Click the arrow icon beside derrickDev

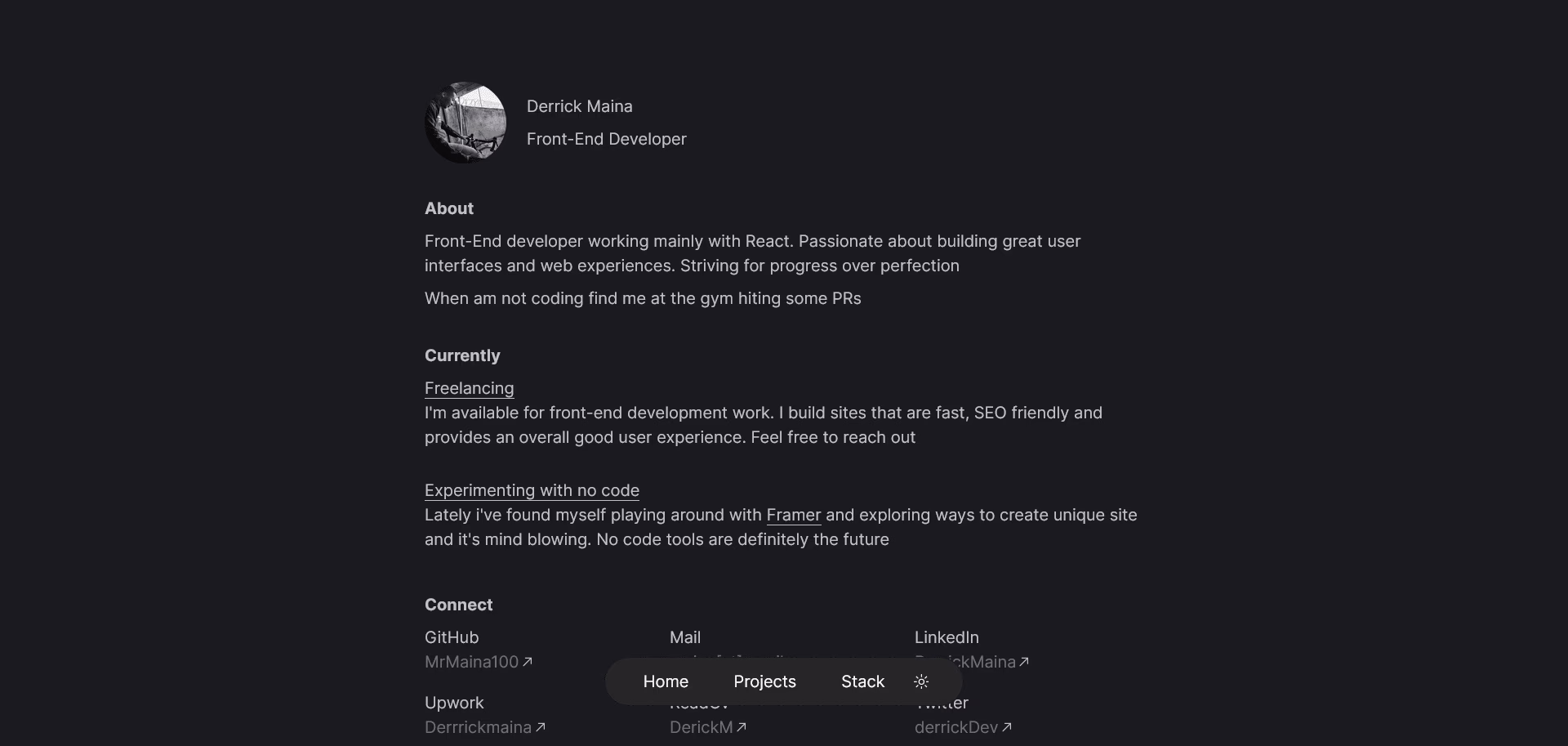1007,727
